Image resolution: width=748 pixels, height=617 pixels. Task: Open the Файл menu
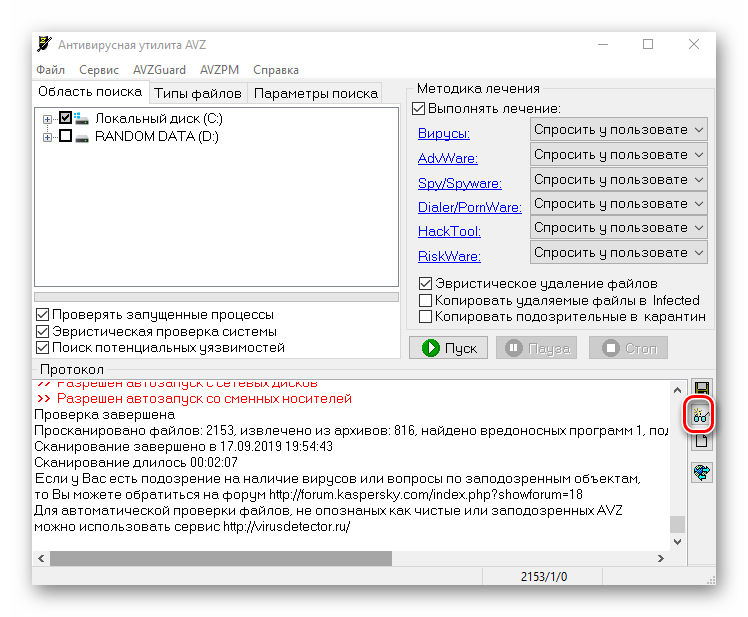click(51, 70)
